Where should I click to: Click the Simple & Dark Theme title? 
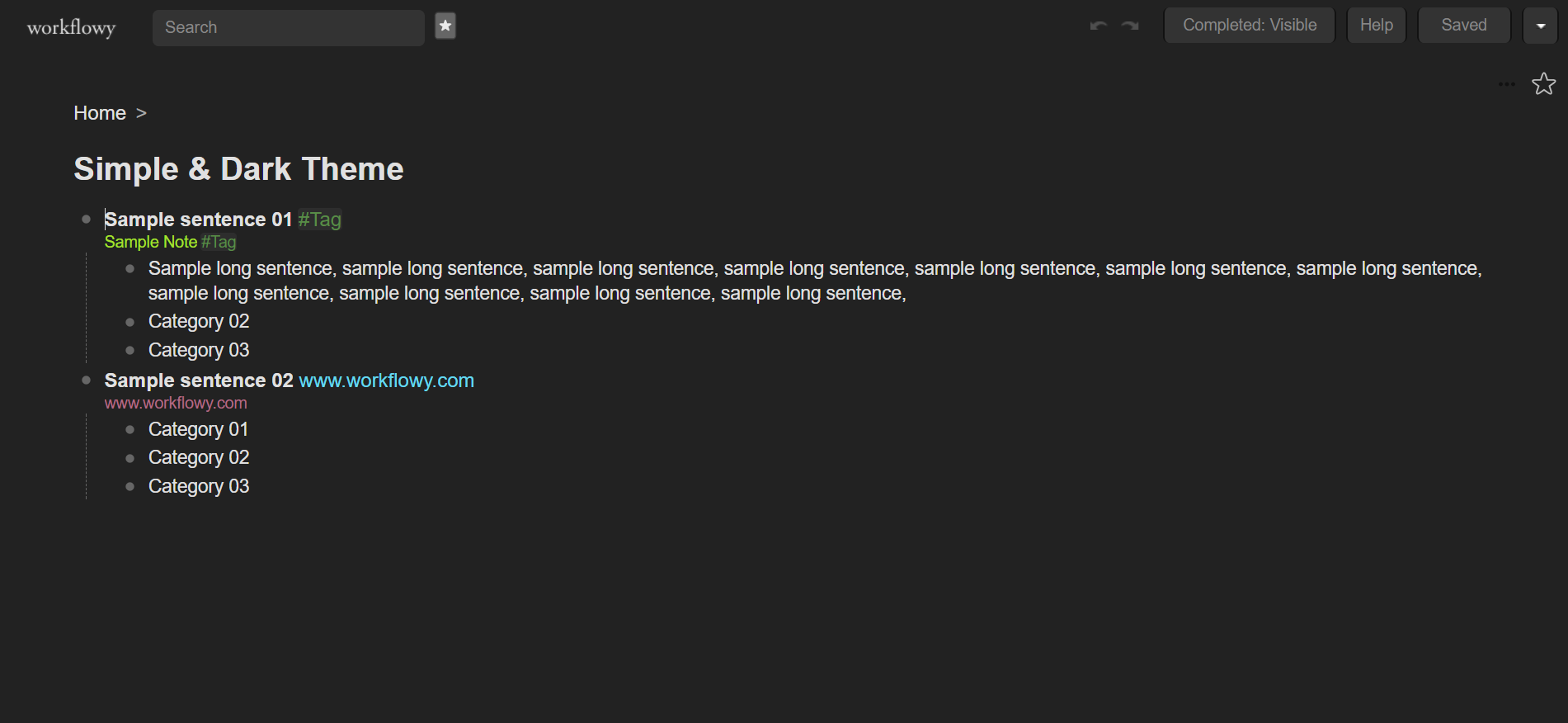coord(238,169)
